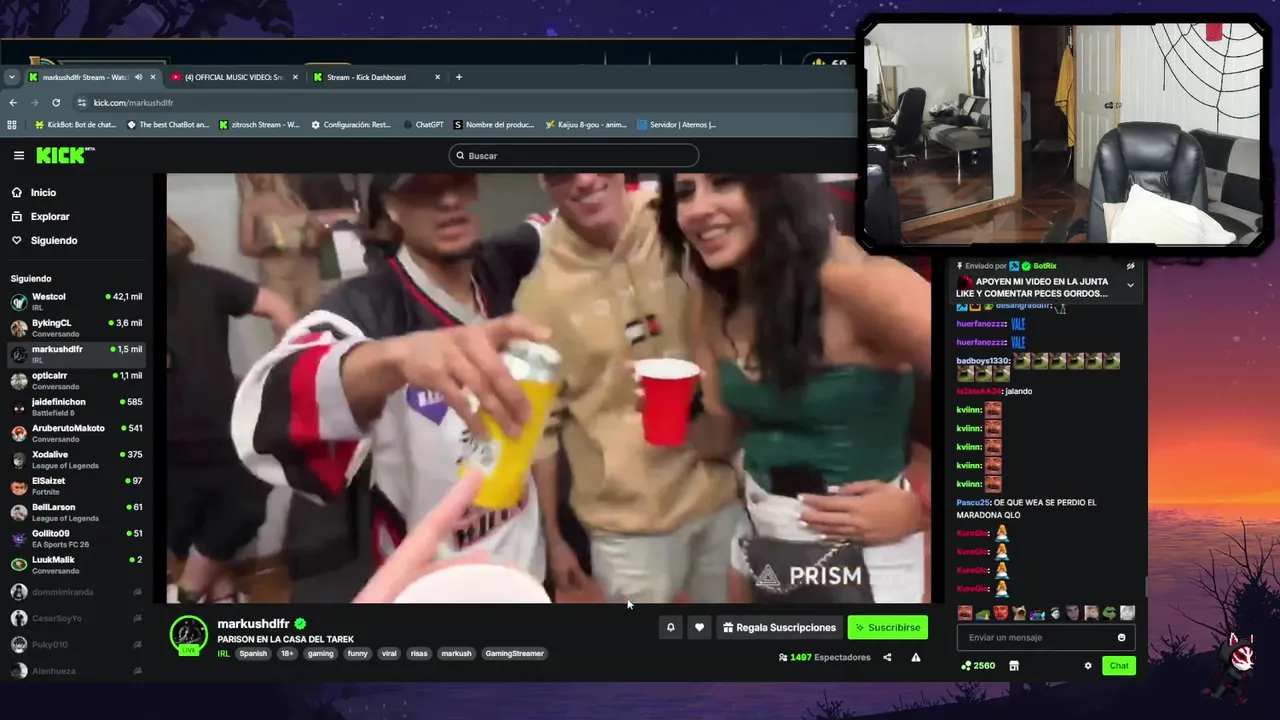1280x720 pixels.
Task: Open AruberutoMakoto channel in sidebar
Action: click(77, 433)
